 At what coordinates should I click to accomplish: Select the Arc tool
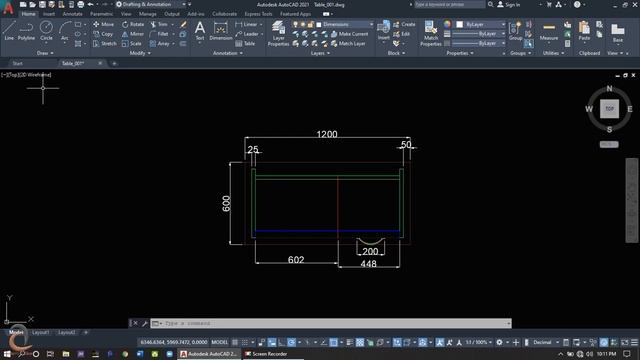pyautogui.click(x=64, y=31)
